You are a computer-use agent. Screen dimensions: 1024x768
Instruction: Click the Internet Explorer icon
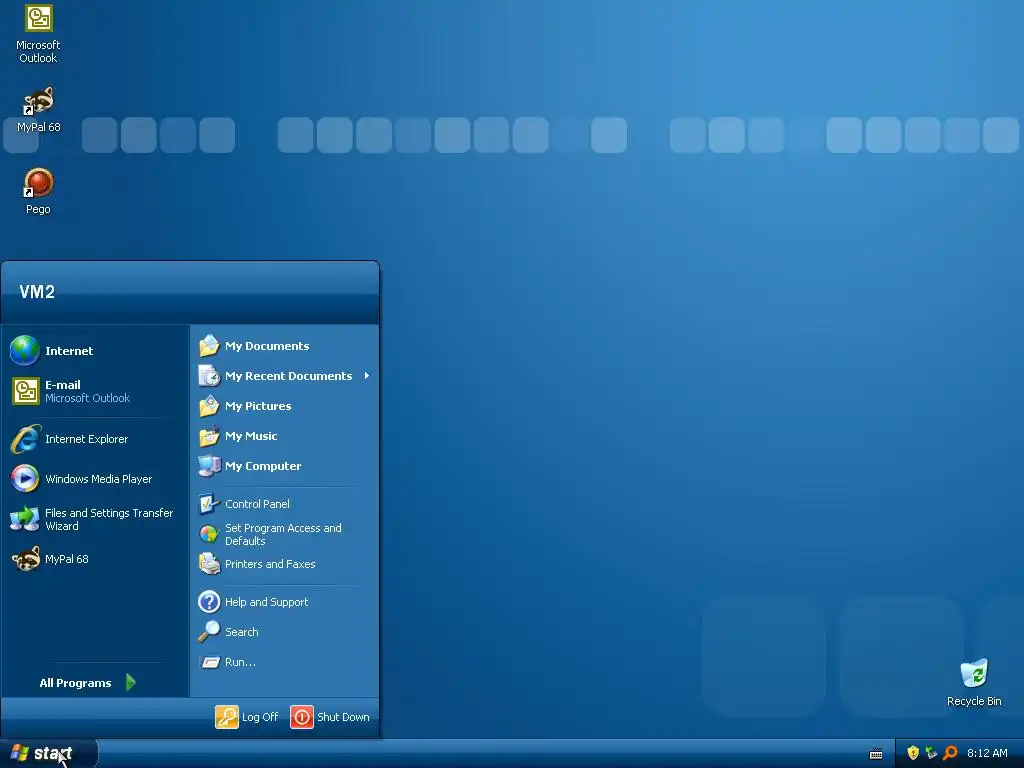25,439
